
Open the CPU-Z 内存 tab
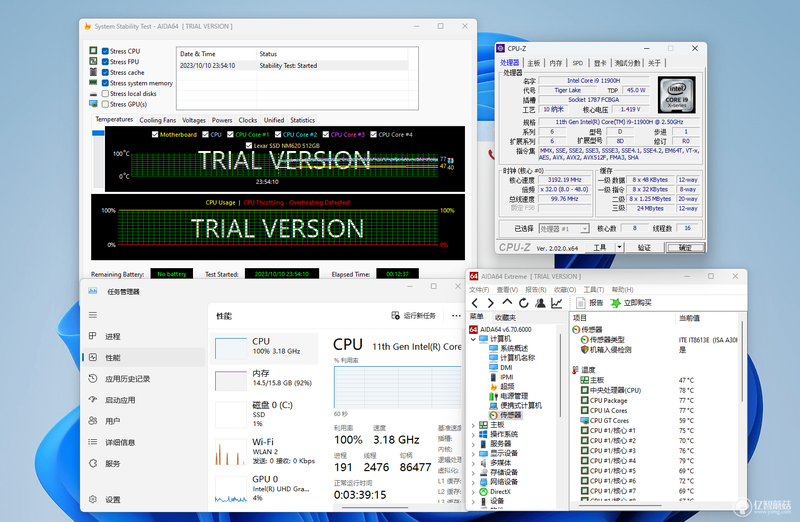click(556, 63)
